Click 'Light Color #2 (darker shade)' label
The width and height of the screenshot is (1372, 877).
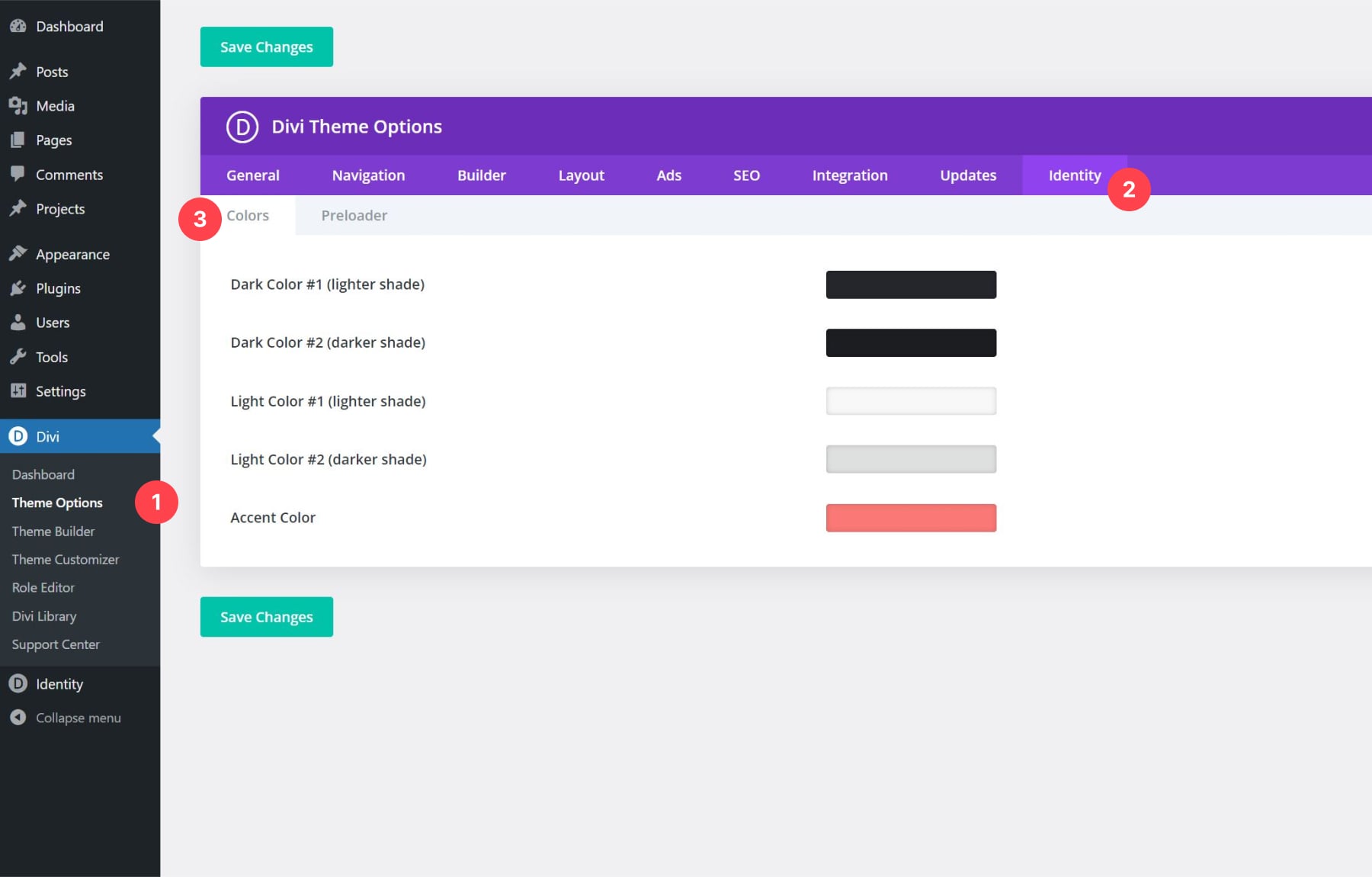click(x=329, y=460)
